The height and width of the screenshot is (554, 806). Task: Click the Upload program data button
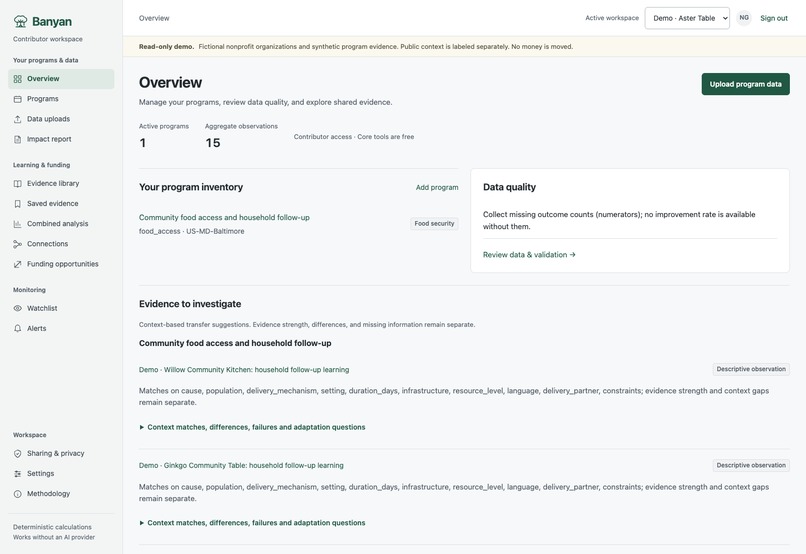pos(745,84)
